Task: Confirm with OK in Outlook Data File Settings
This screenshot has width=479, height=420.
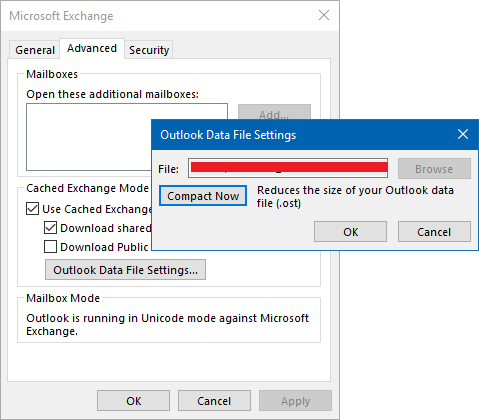Action: (350, 232)
